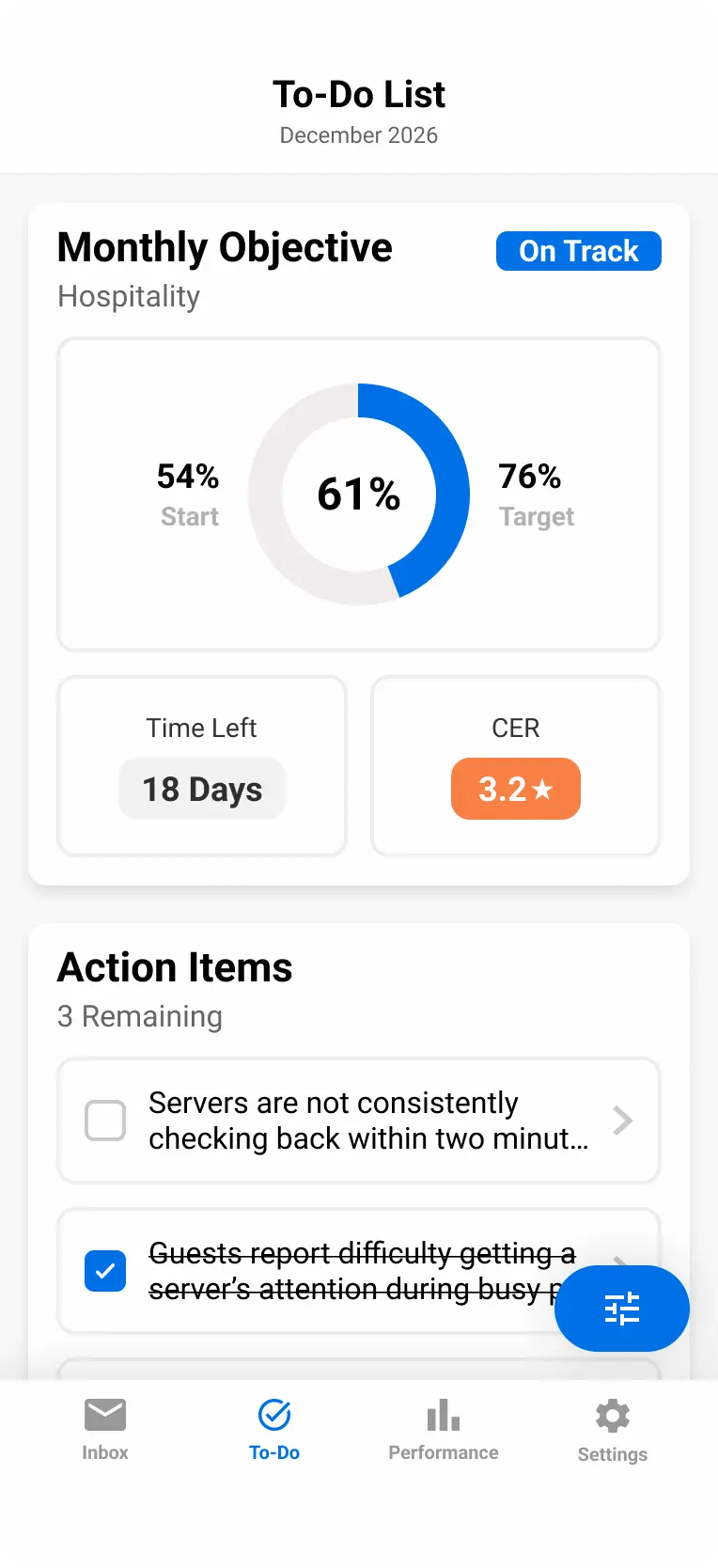718x1568 pixels.
Task: Check the unchecked Servers action item box
Action: click(105, 1121)
